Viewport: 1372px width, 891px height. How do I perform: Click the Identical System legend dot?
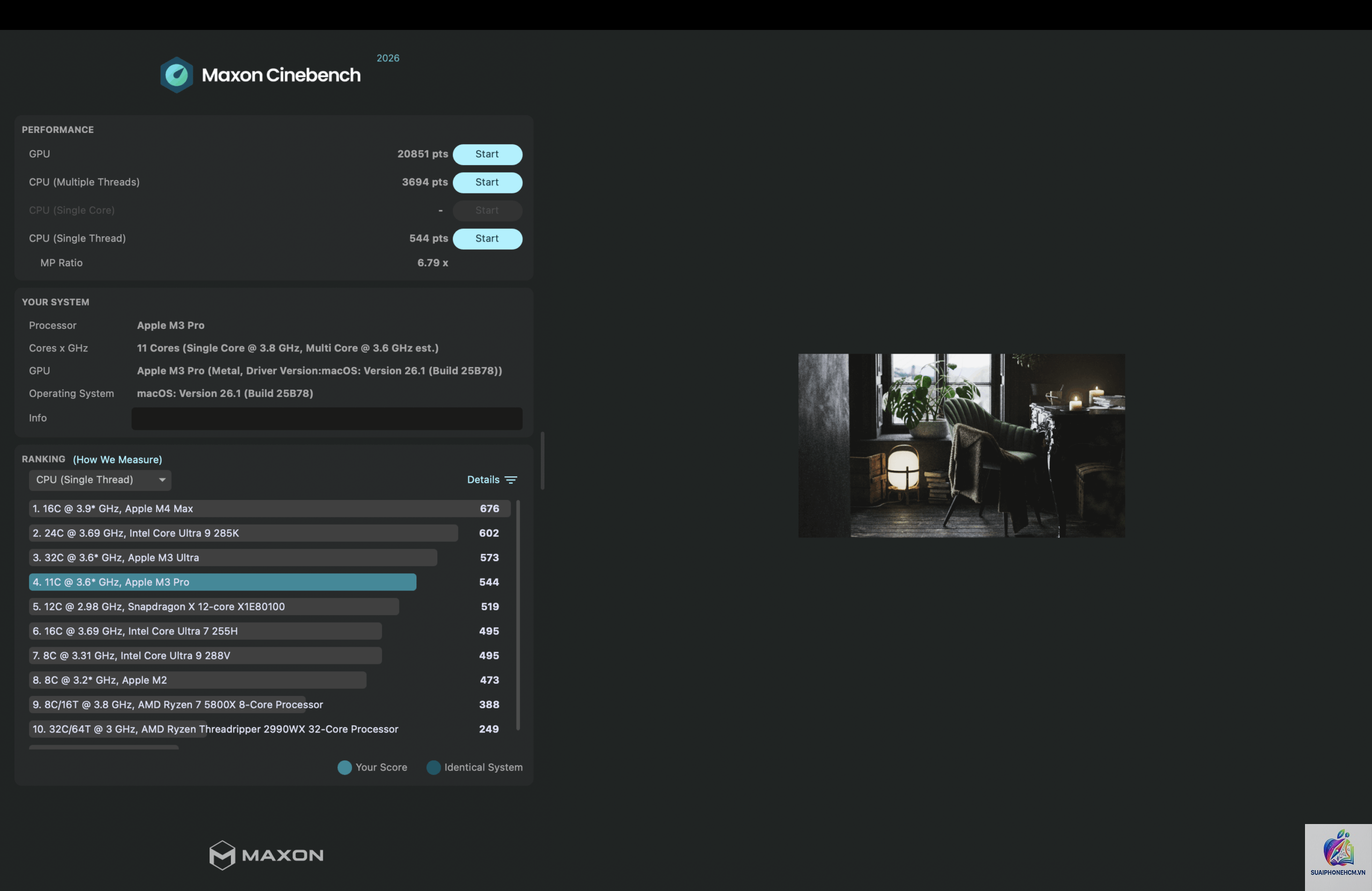[434, 768]
